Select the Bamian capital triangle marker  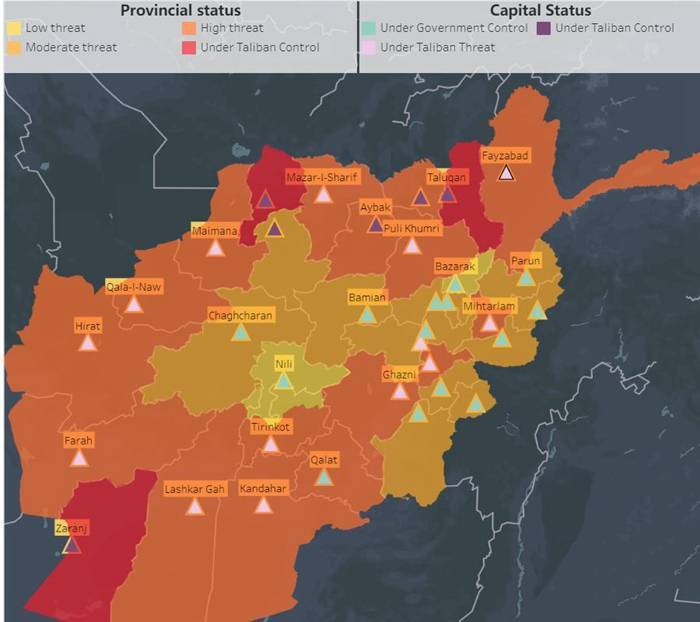367,314
